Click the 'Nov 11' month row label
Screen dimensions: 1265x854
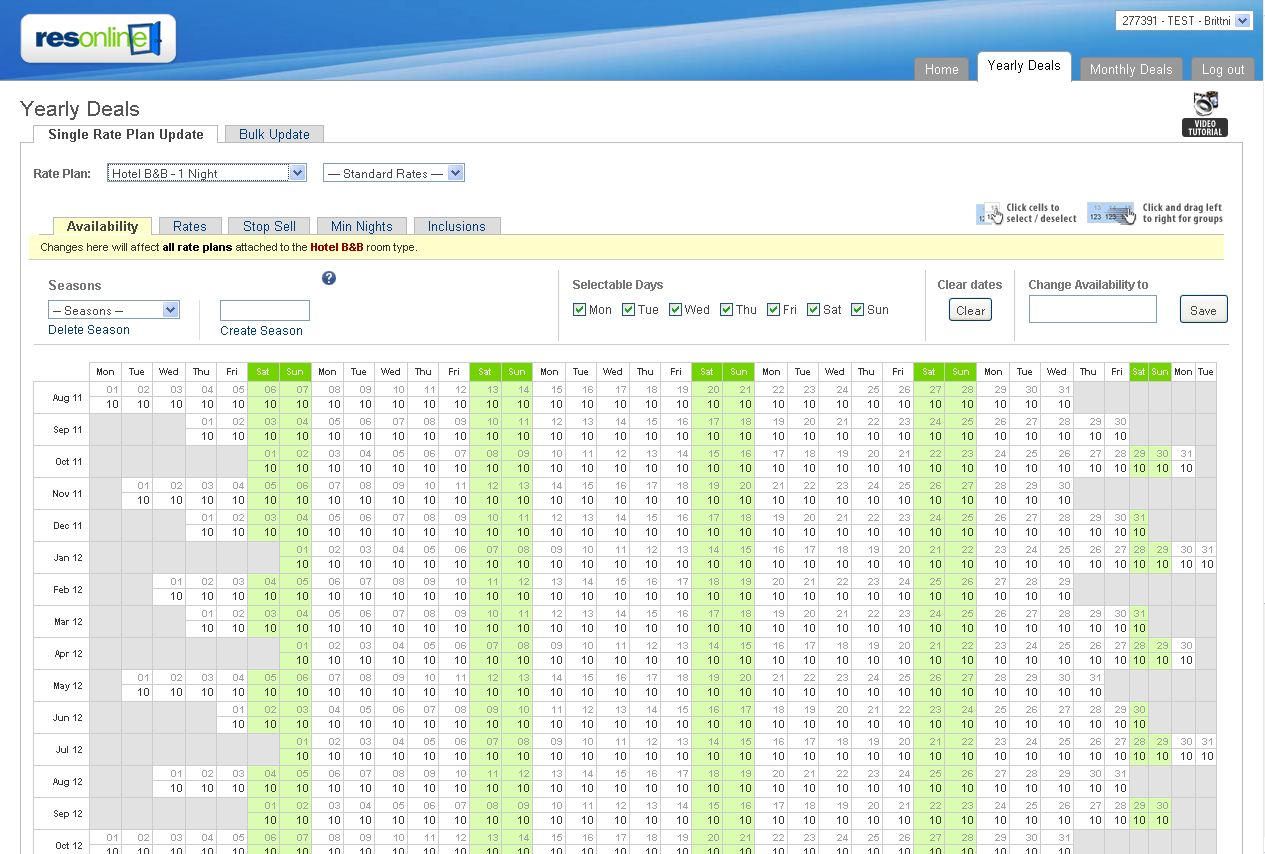point(68,493)
